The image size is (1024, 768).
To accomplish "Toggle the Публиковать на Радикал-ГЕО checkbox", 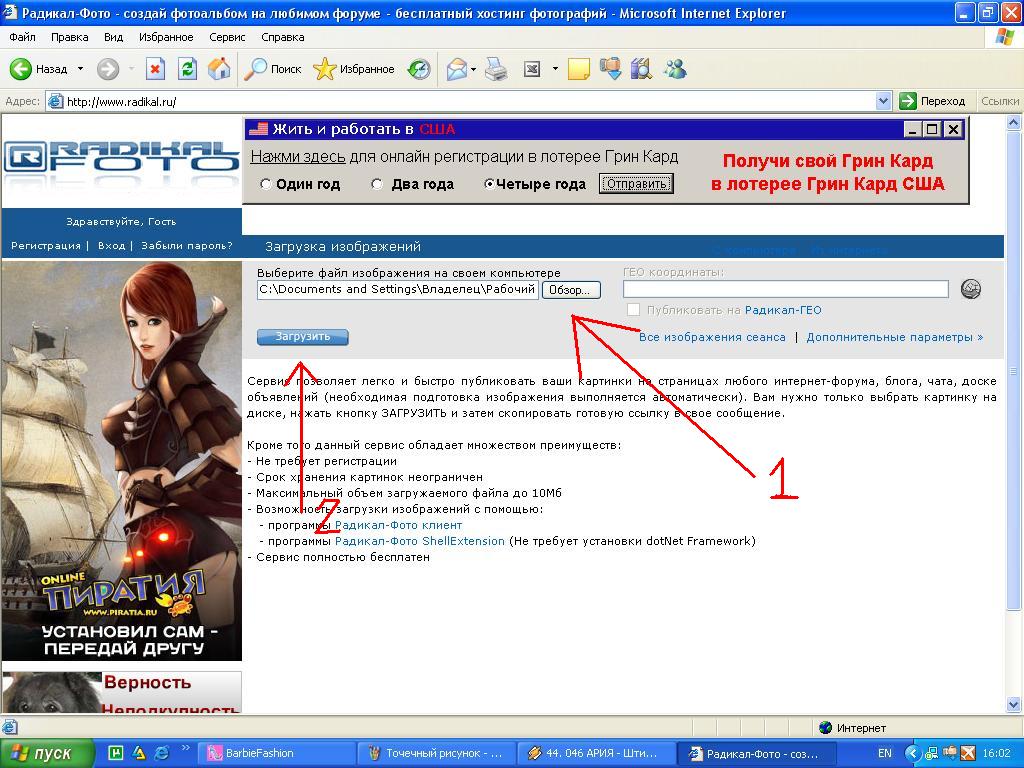I will (633, 310).
